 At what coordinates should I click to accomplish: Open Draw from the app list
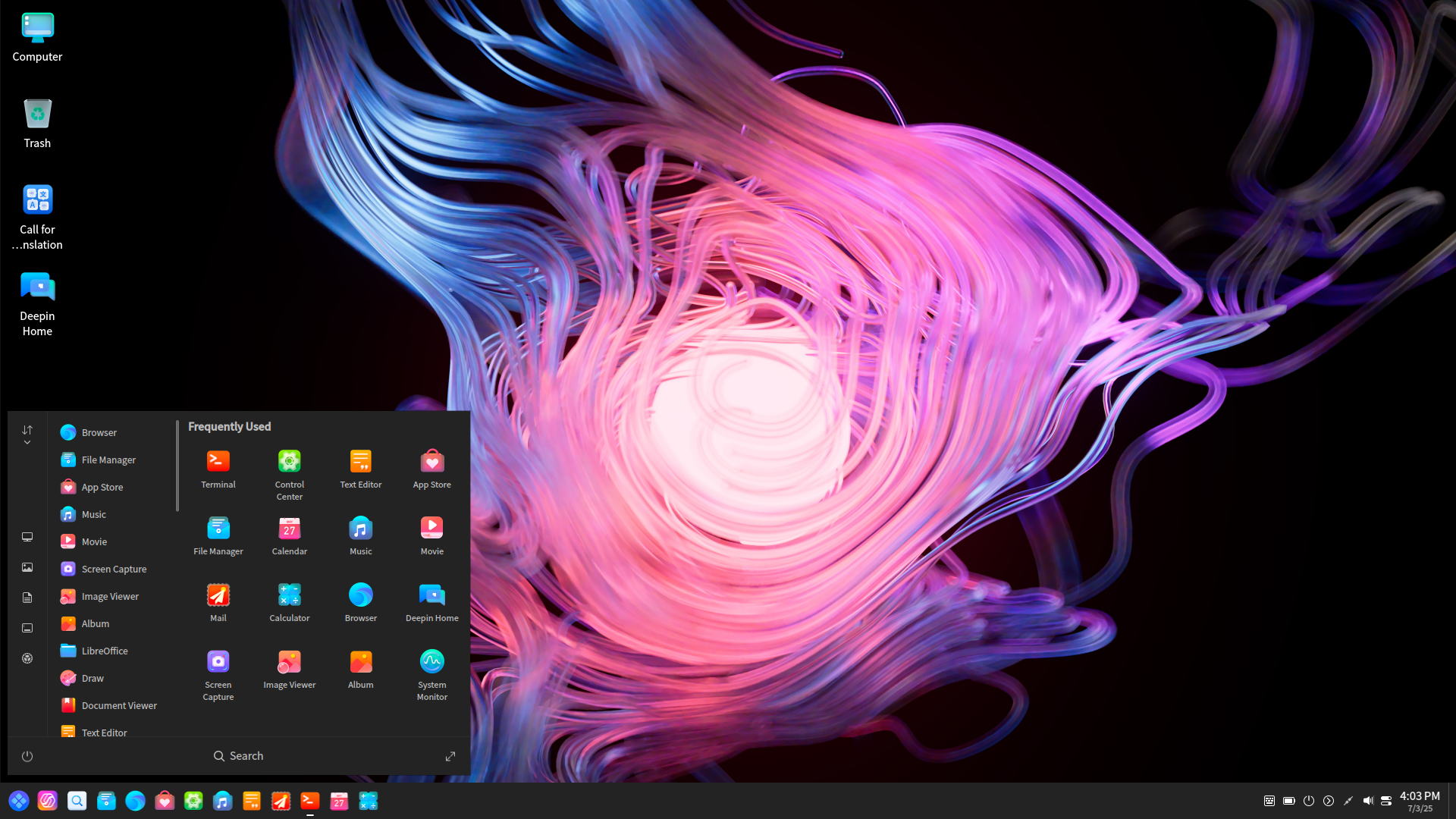tap(114, 678)
